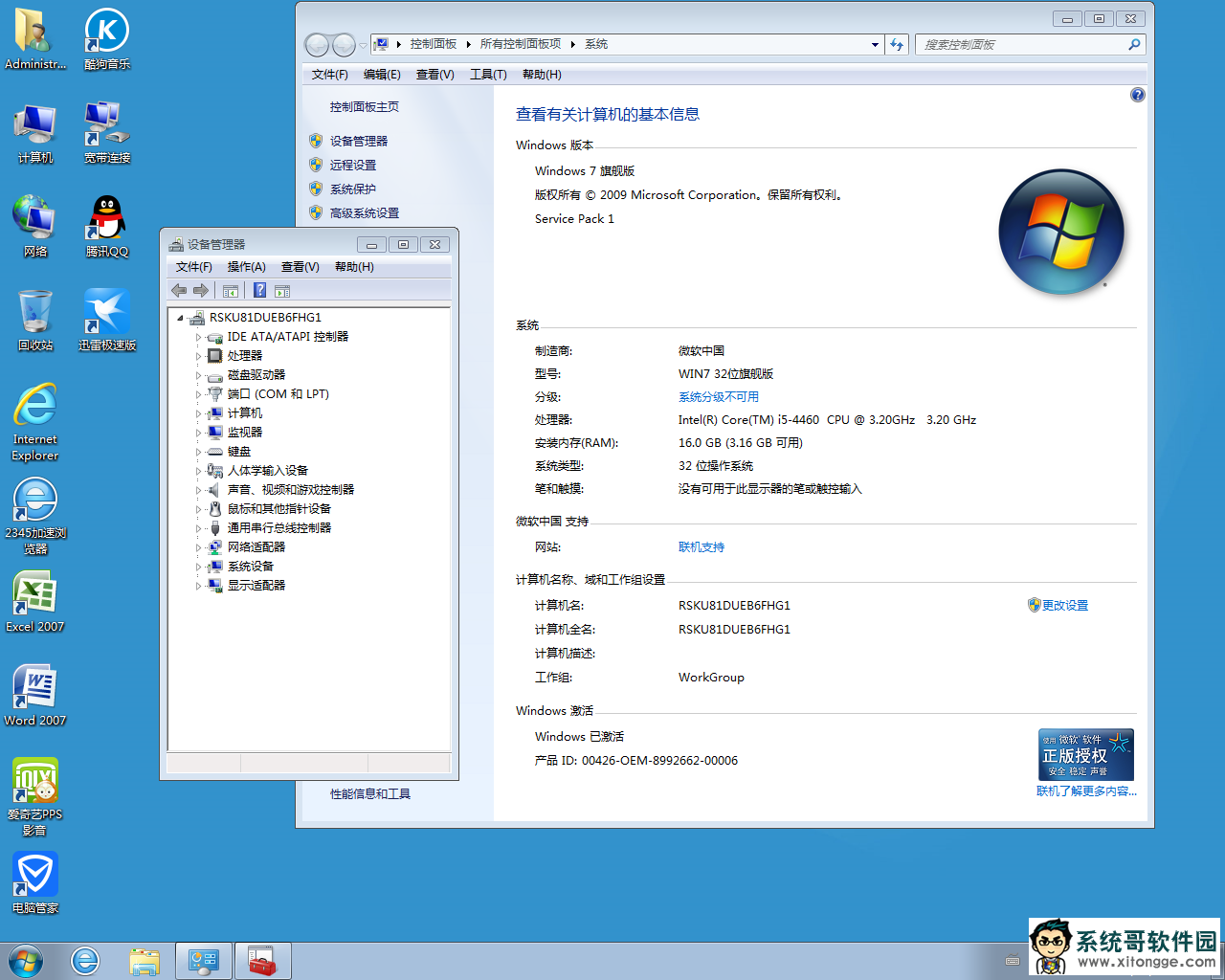Viewport: 1225px width, 980px height.
Task: Open Device Manager 查看(V) menu
Action: coord(301,267)
